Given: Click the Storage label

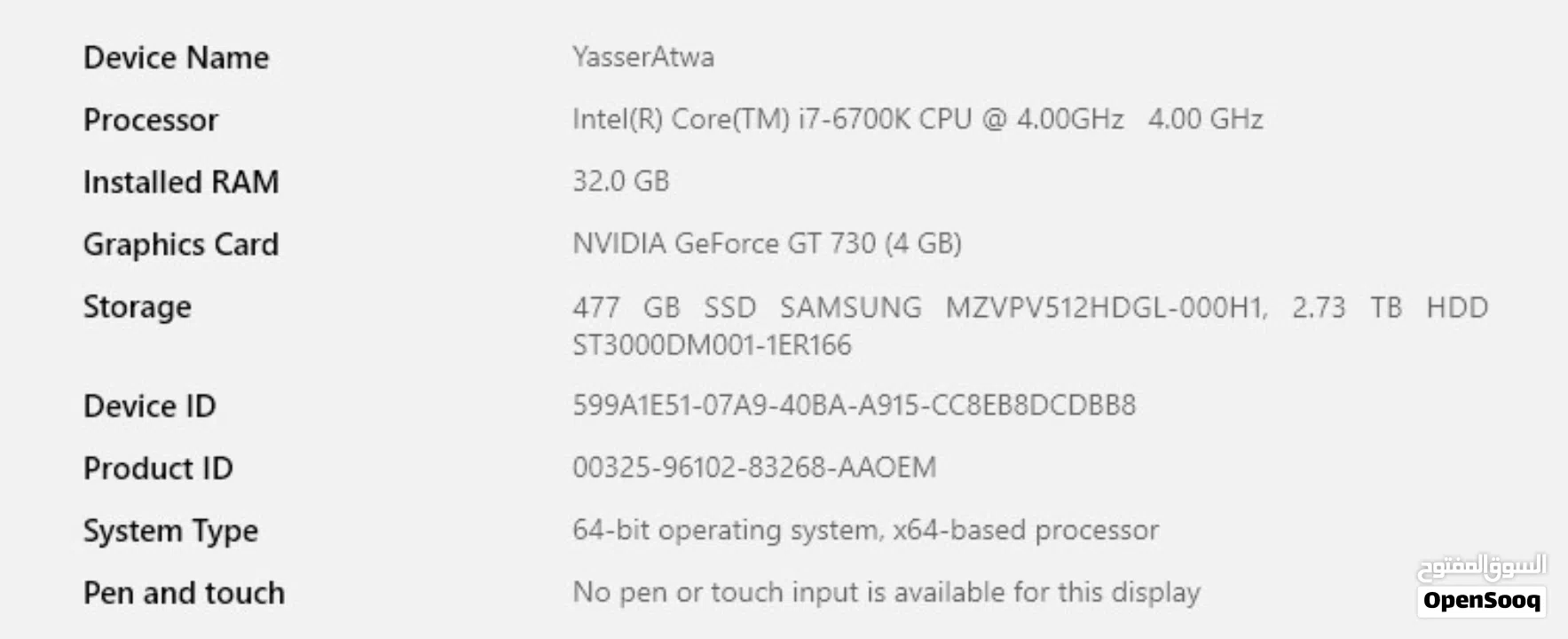Looking at the screenshot, I should 137,307.
